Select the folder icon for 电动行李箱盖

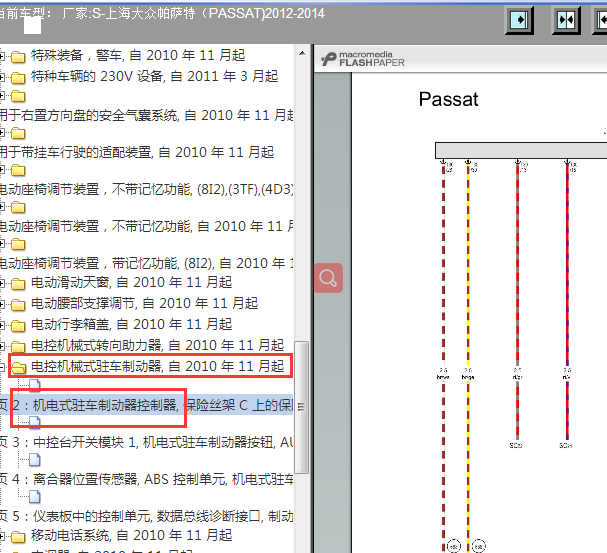(18, 326)
